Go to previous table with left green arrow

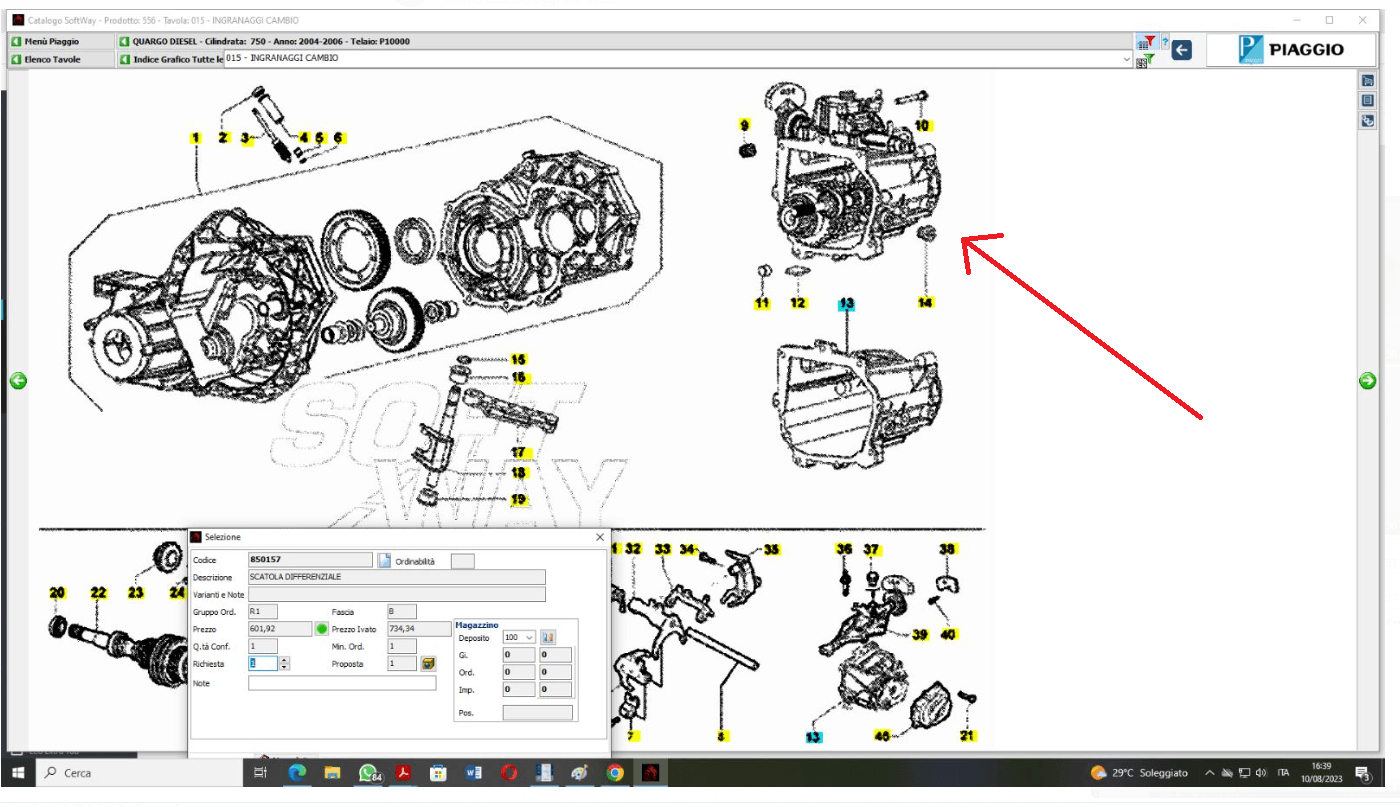pyautogui.click(x=18, y=381)
